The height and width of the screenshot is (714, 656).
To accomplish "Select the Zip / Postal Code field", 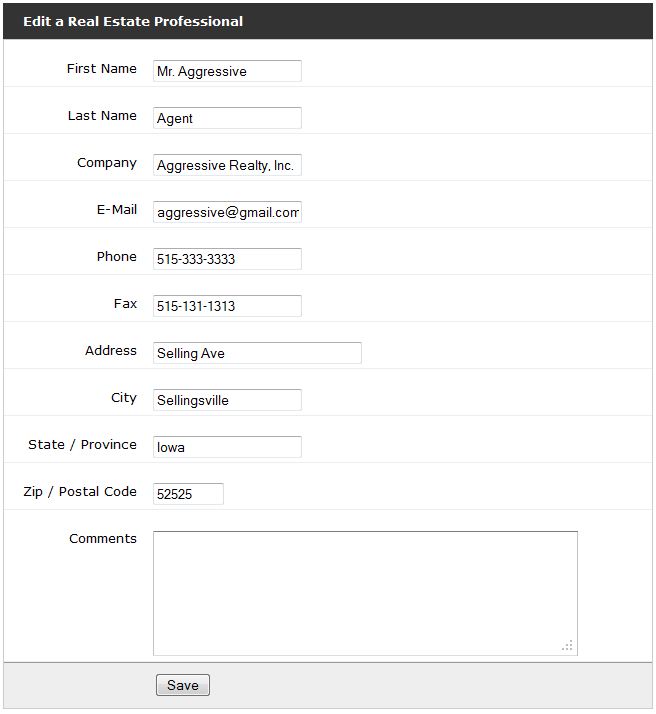I will coord(188,494).
